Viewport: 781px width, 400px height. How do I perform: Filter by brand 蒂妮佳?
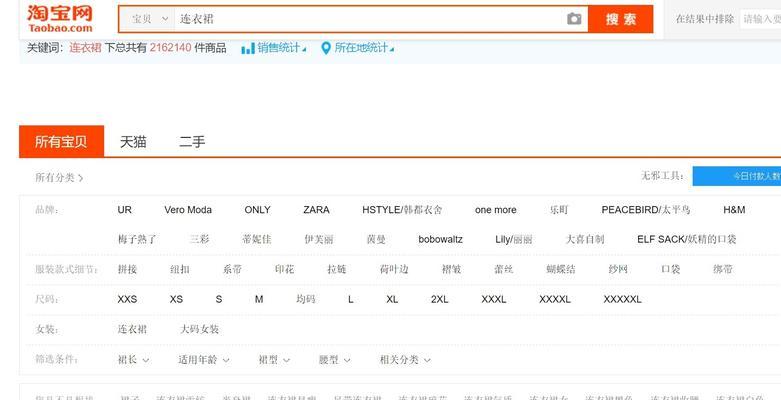click(257, 239)
